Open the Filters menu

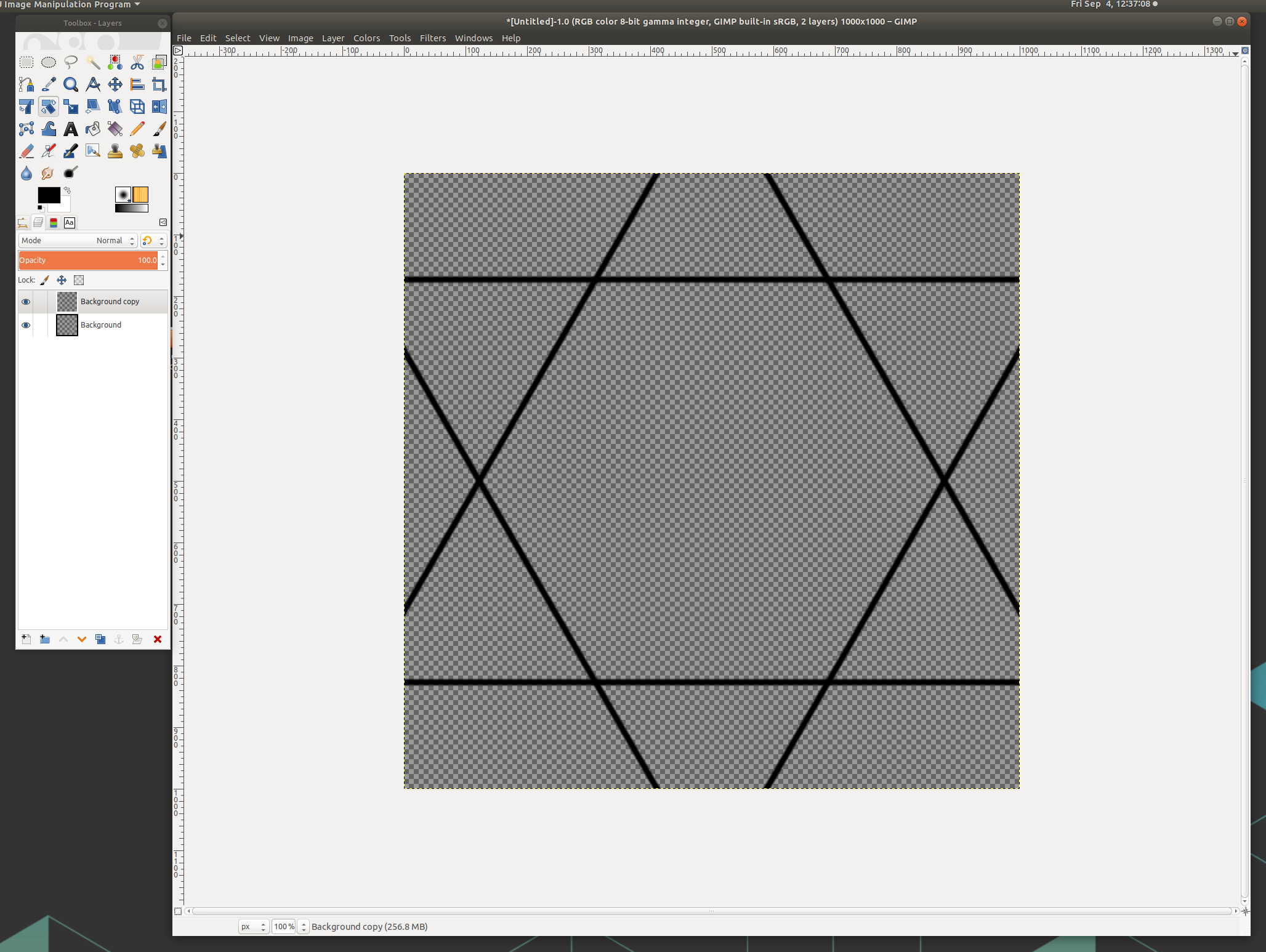click(x=433, y=38)
